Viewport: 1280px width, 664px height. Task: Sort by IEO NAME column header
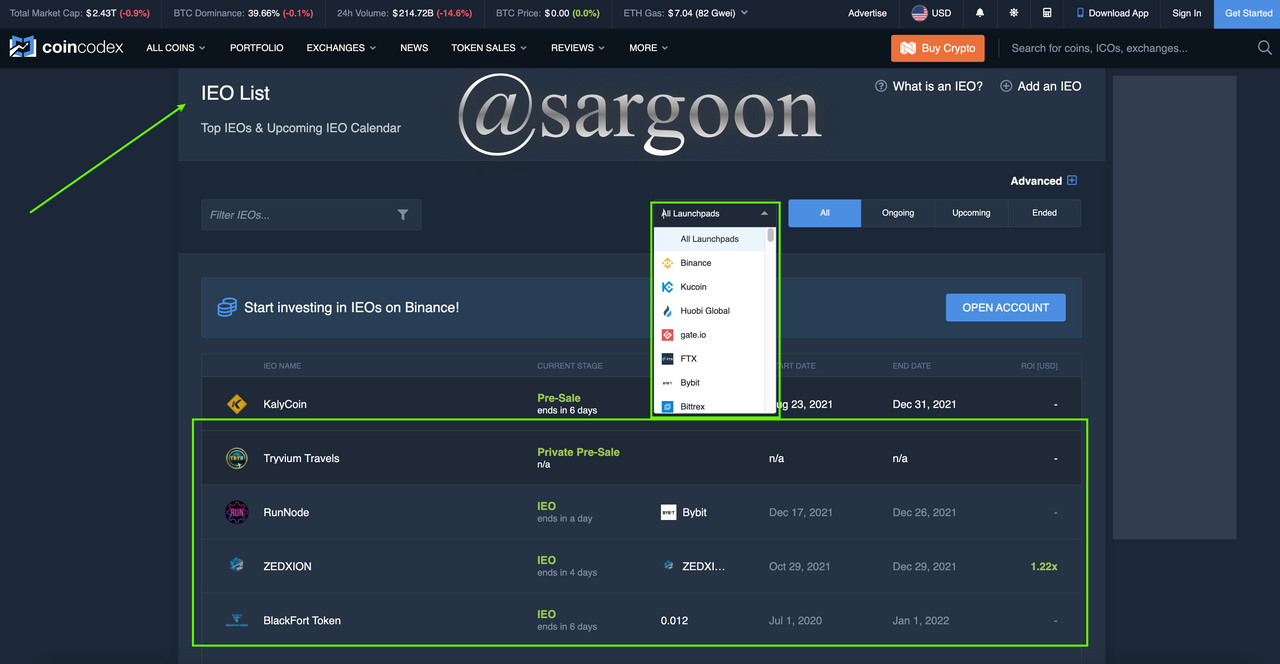282,366
